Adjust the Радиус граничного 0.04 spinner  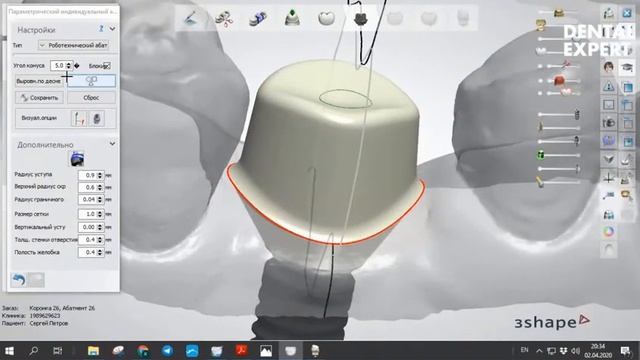100,200
